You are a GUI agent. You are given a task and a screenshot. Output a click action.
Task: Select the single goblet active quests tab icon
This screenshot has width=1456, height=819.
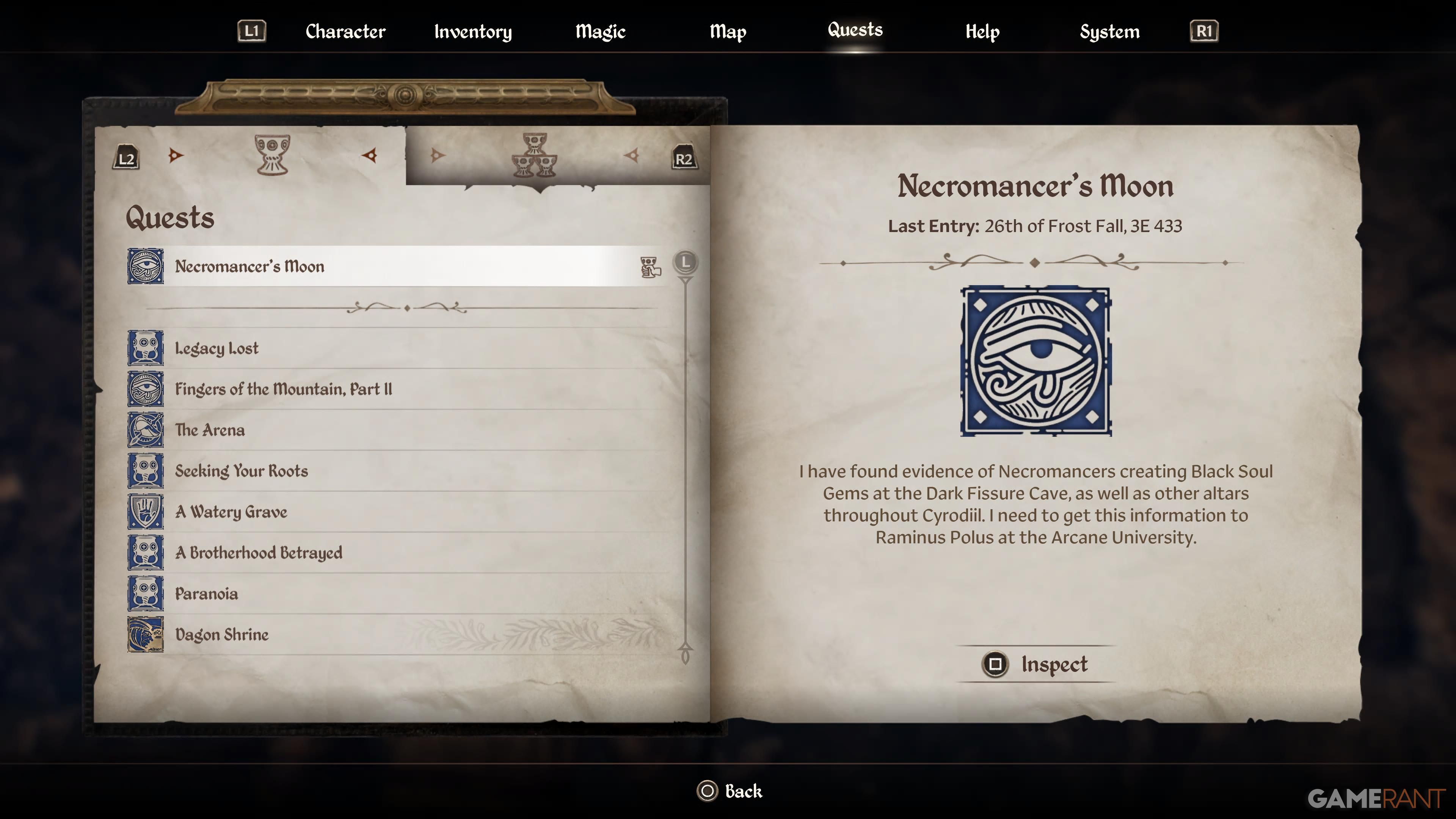click(273, 154)
